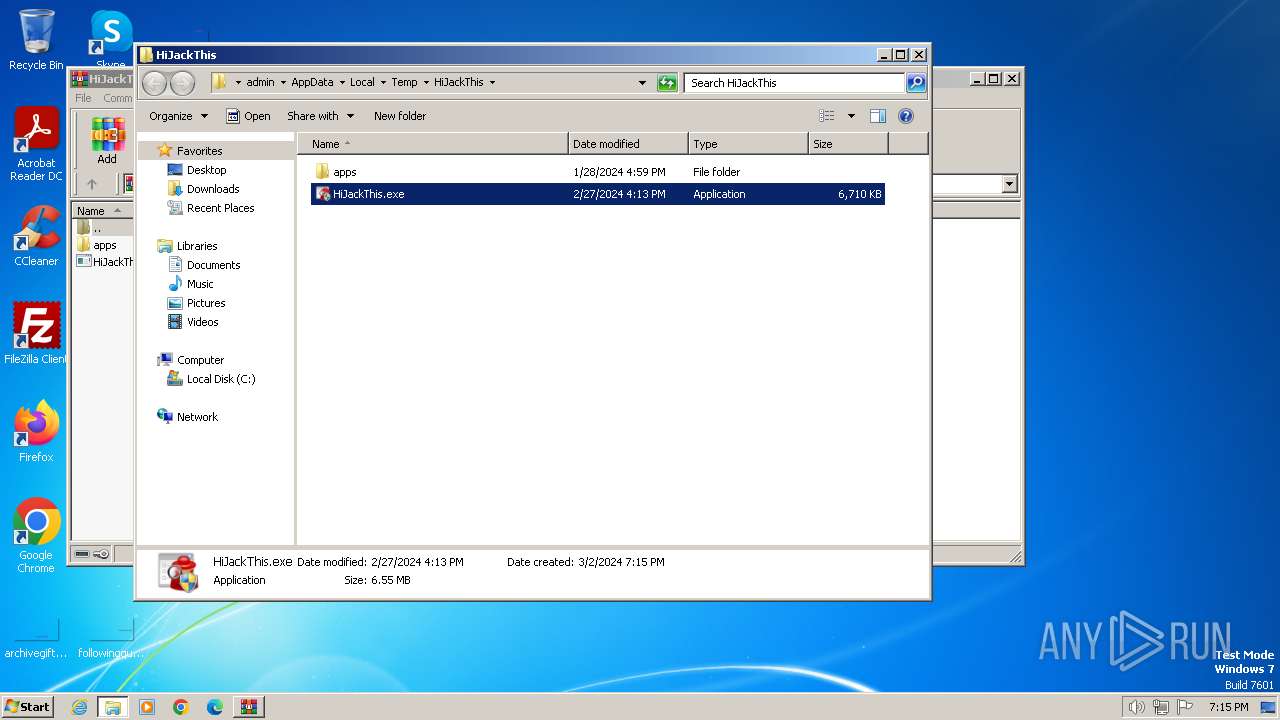1280x720 pixels.
Task: Toggle the preview pane button
Action: coord(877,116)
